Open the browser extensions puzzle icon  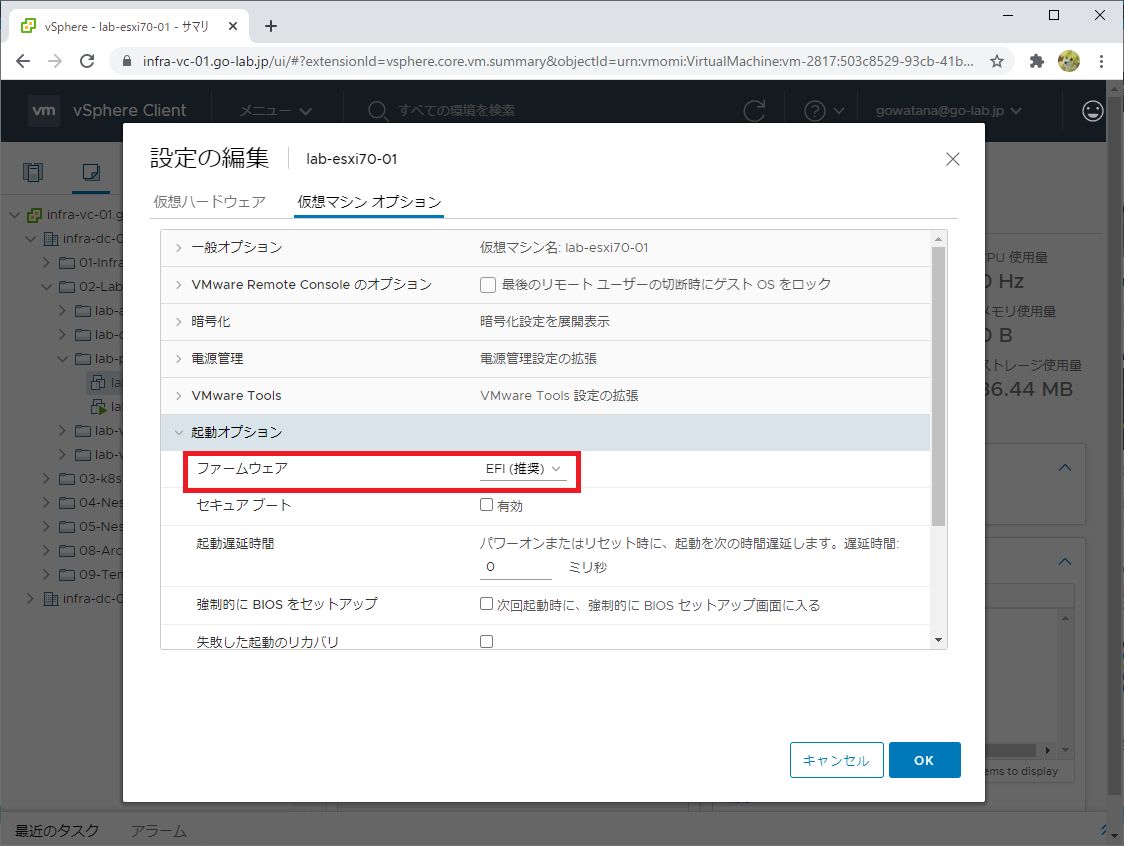click(x=1037, y=61)
